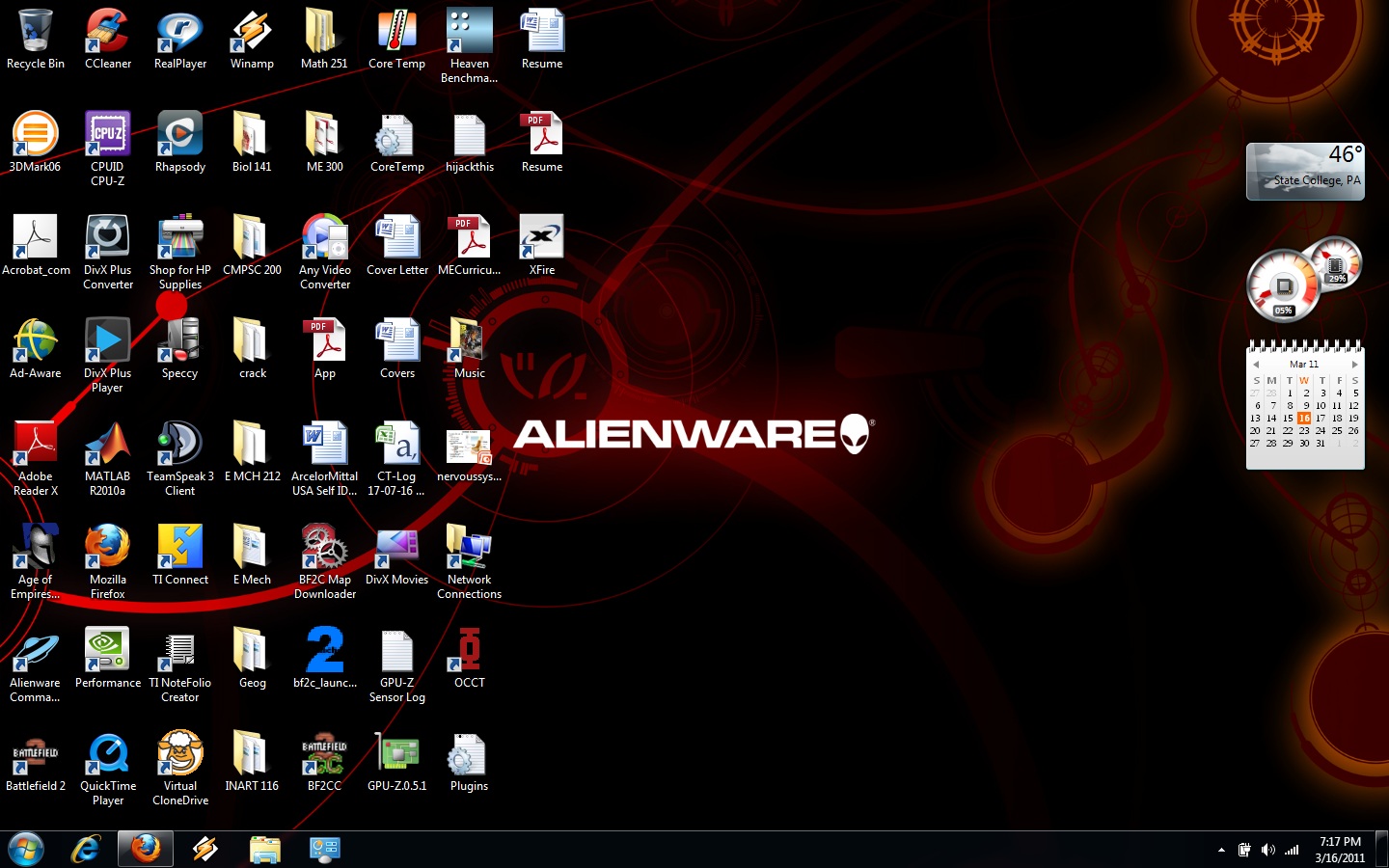This screenshot has width=1389, height=868.
Task: Switch to Firefox in the taskbar
Action: [x=146, y=850]
